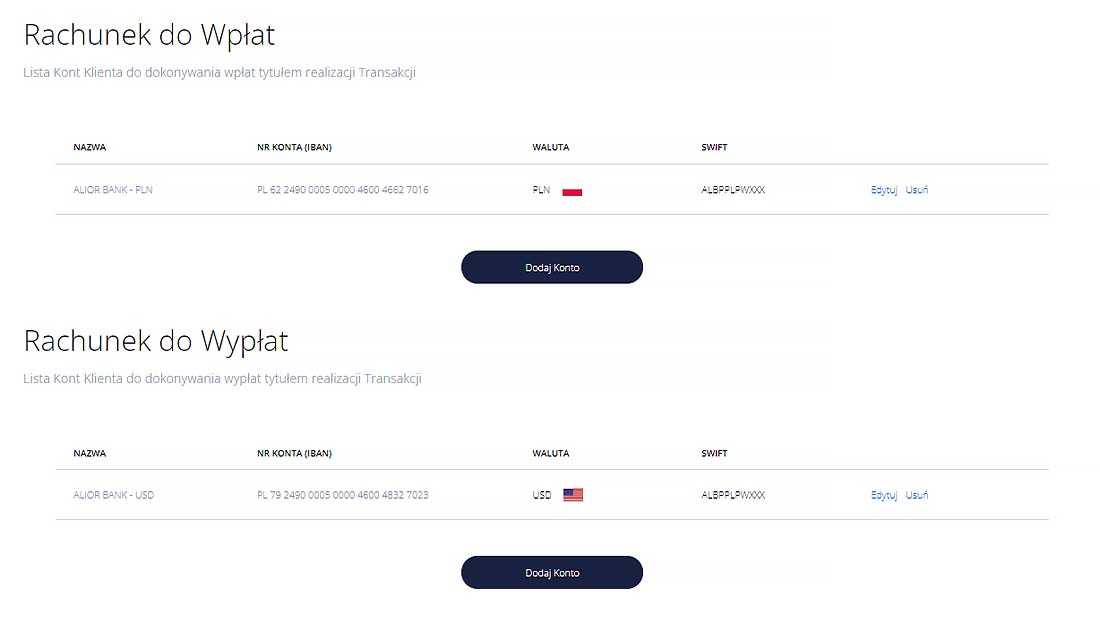Viewport: 1100px width, 617px height.
Task: Click NR KONTA (IBAN) header in withdrawals table
Action: click(x=295, y=454)
